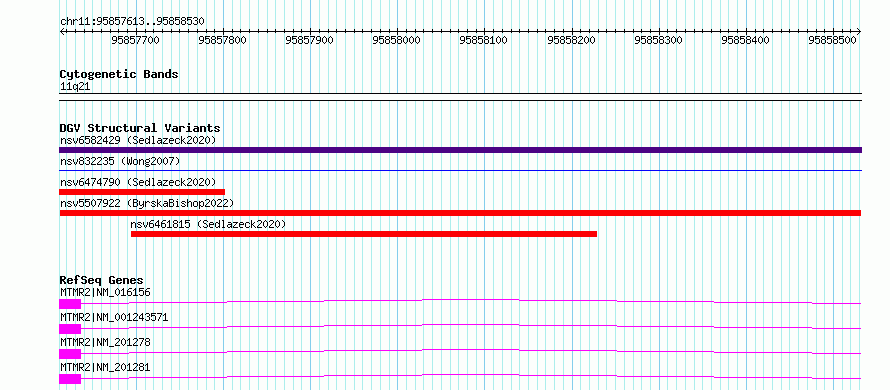Click ruler position 95857700

pyautogui.click(x=136, y=40)
